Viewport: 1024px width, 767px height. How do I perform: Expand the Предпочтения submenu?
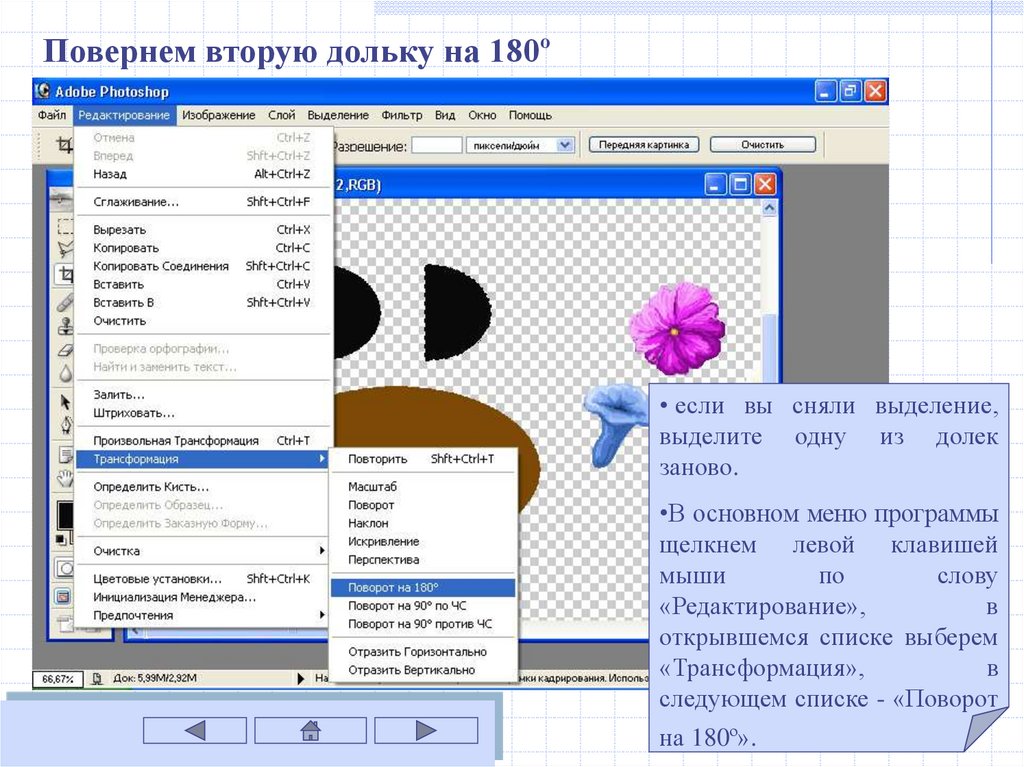tap(203, 615)
